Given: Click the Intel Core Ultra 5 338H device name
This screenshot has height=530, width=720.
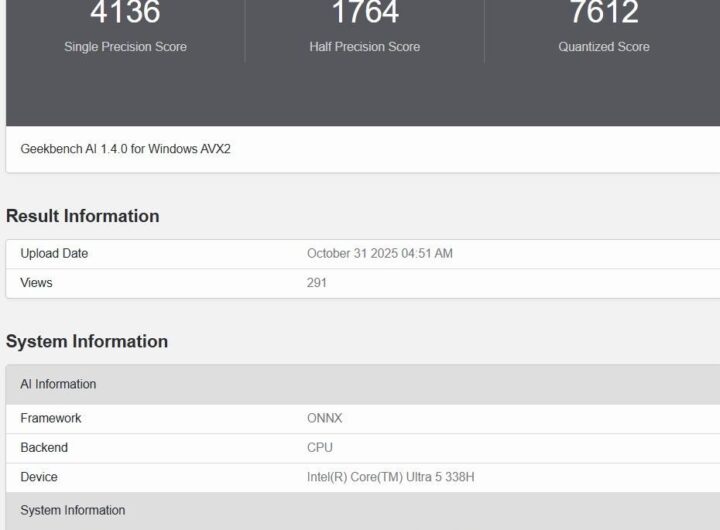Looking at the screenshot, I should coord(390,478).
